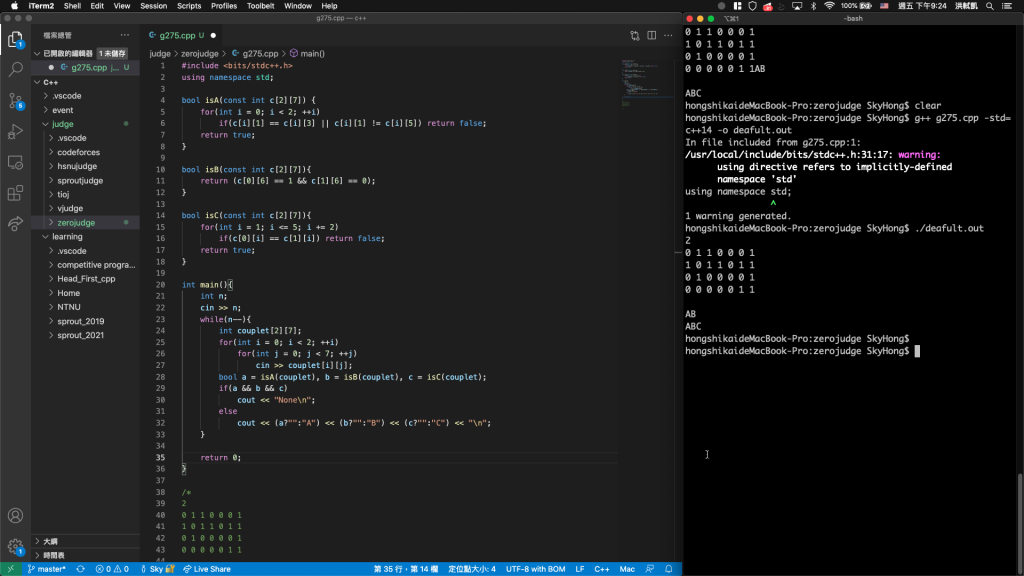Open Wi-Fi status in macOS menu bar
The height and width of the screenshot is (576, 1024).
point(829,6)
